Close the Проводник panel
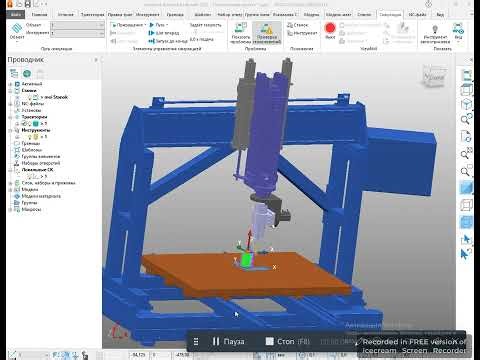The height and width of the screenshot is (360, 480). pos(96,60)
